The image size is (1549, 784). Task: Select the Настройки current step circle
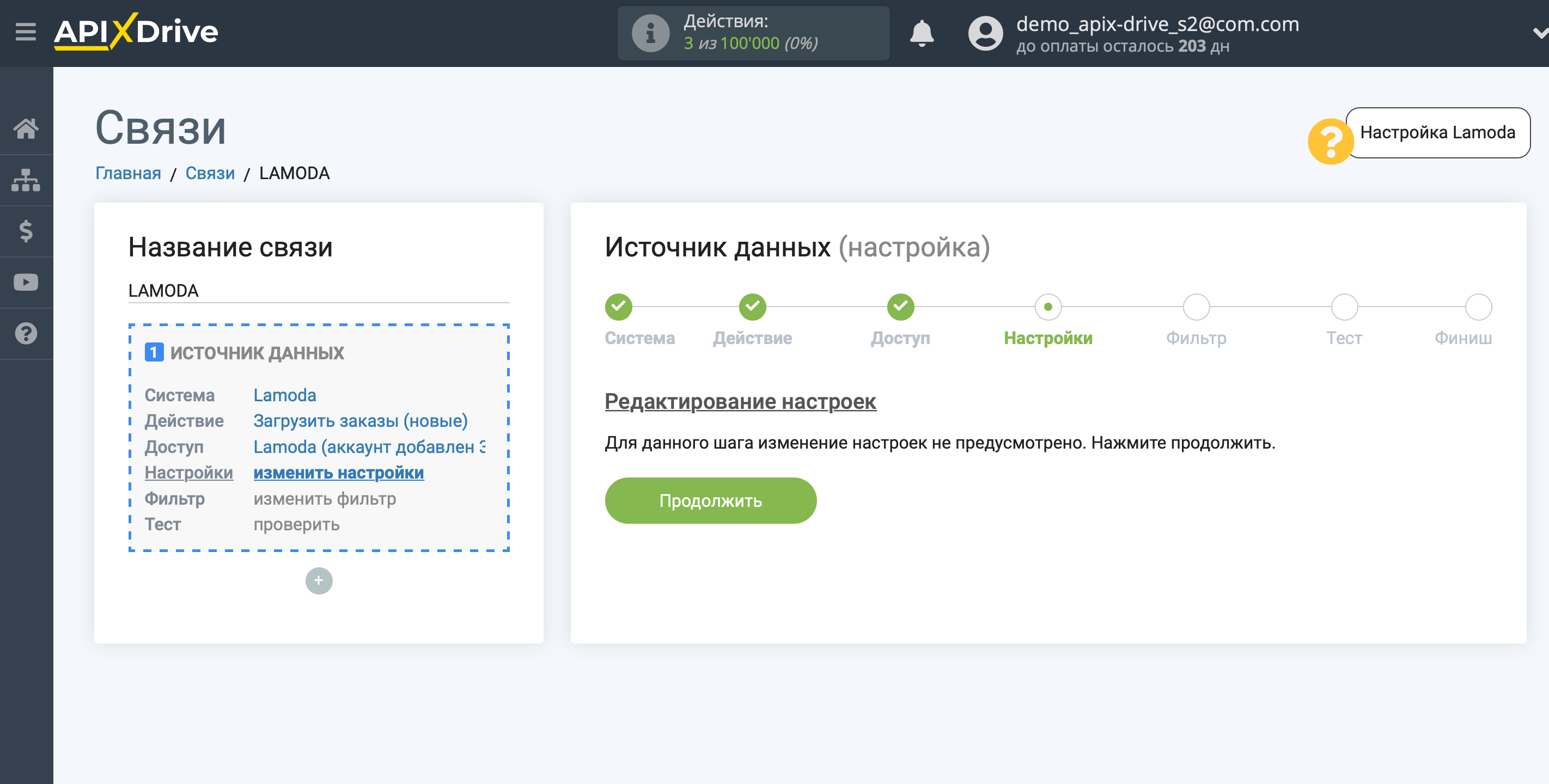pyautogui.click(x=1048, y=307)
